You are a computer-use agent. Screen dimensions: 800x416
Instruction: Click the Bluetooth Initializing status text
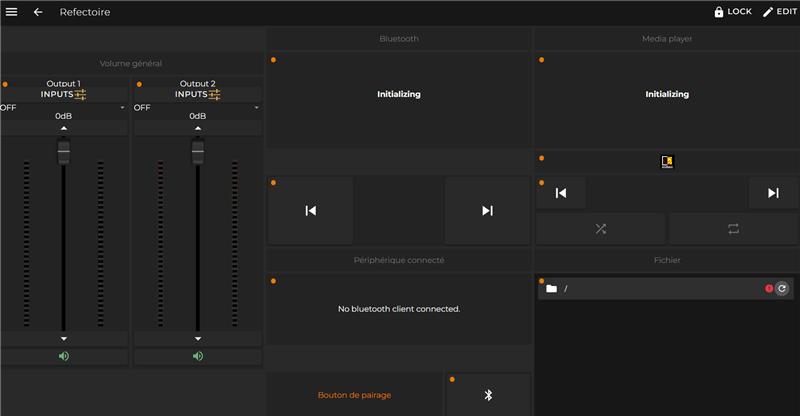pyautogui.click(x=399, y=94)
